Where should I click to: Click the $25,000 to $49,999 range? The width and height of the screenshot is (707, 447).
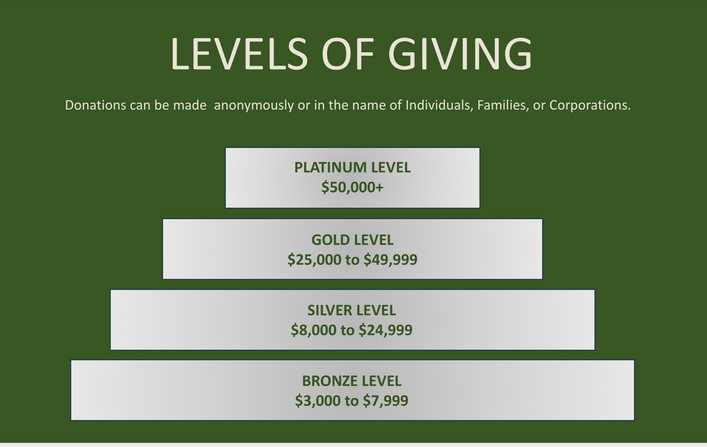(x=353, y=259)
